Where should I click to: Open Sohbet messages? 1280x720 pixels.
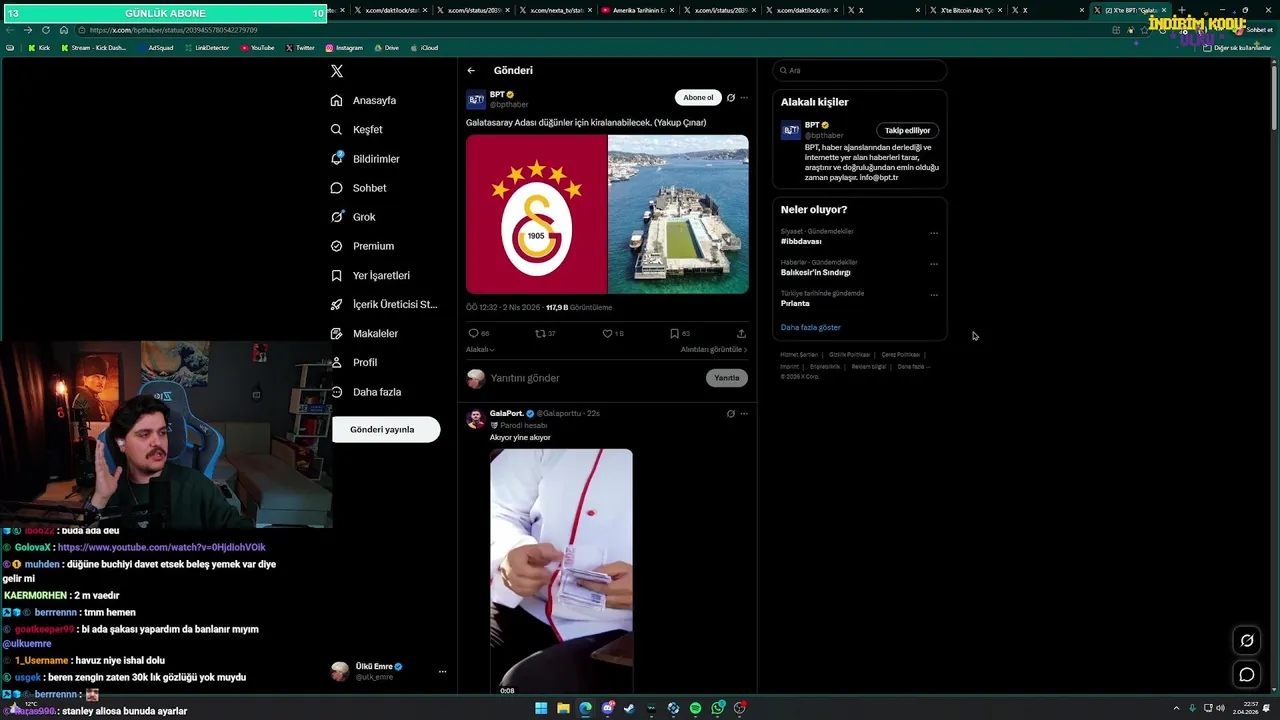[x=358, y=188]
